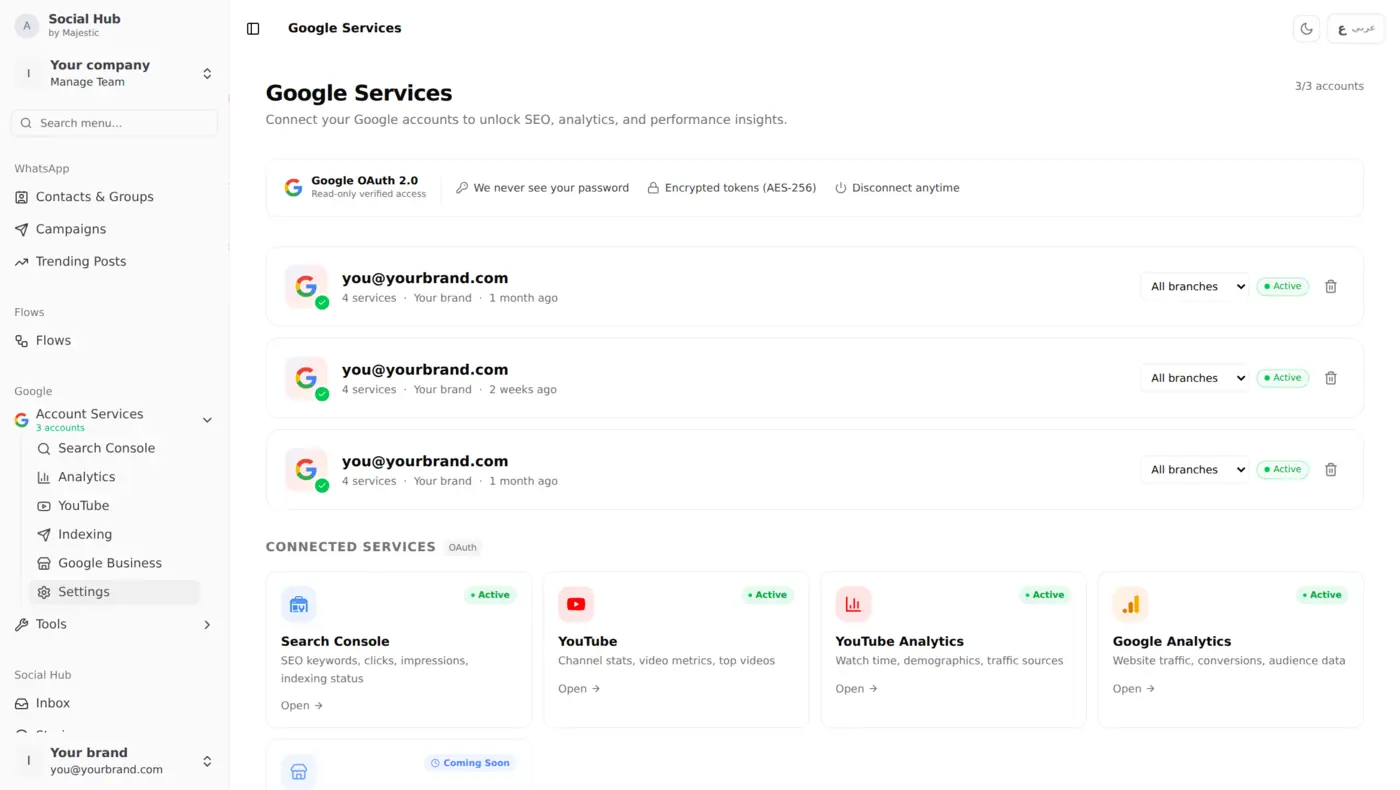Open the YouTube Analytics service link
The height and width of the screenshot is (790, 1400).
(x=857, y=689)
